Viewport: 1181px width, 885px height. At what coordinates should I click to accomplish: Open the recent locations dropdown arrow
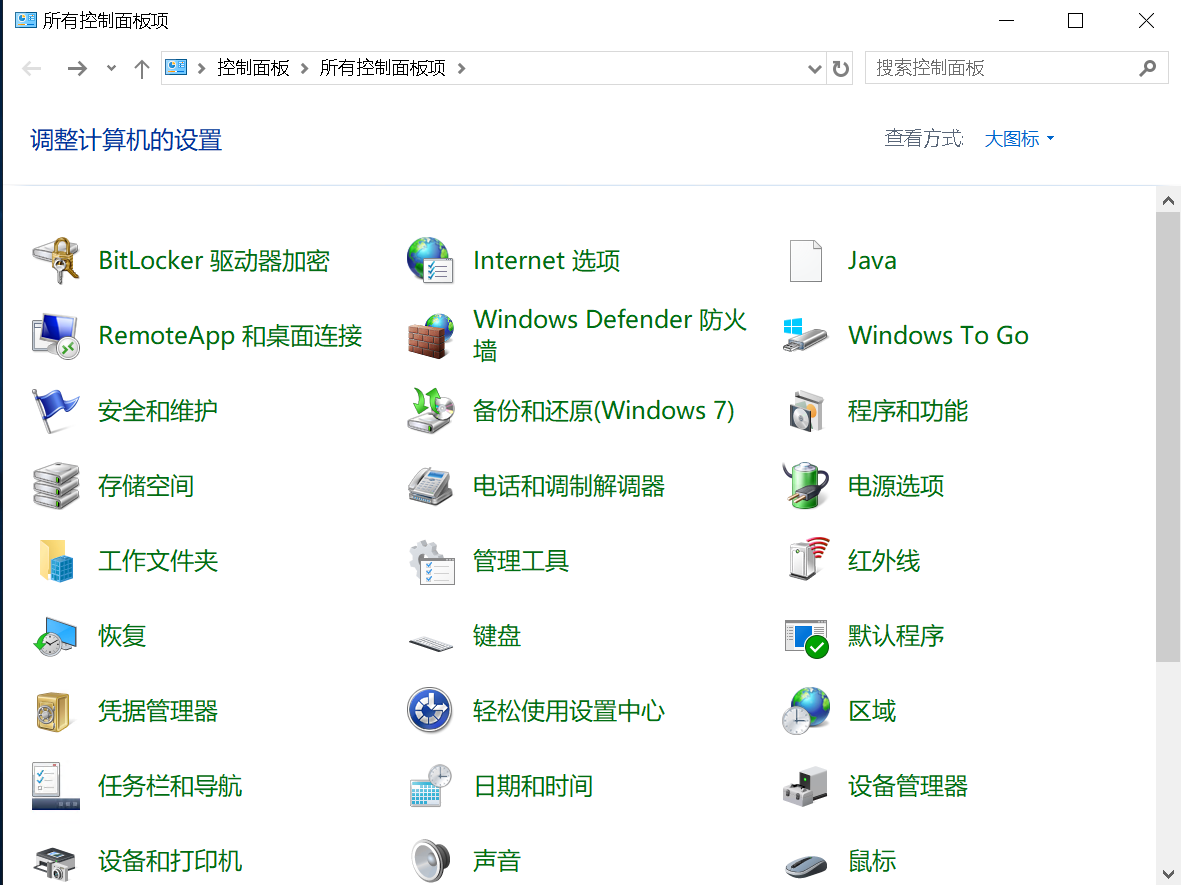pyautogui.click(x=111, y=69)
